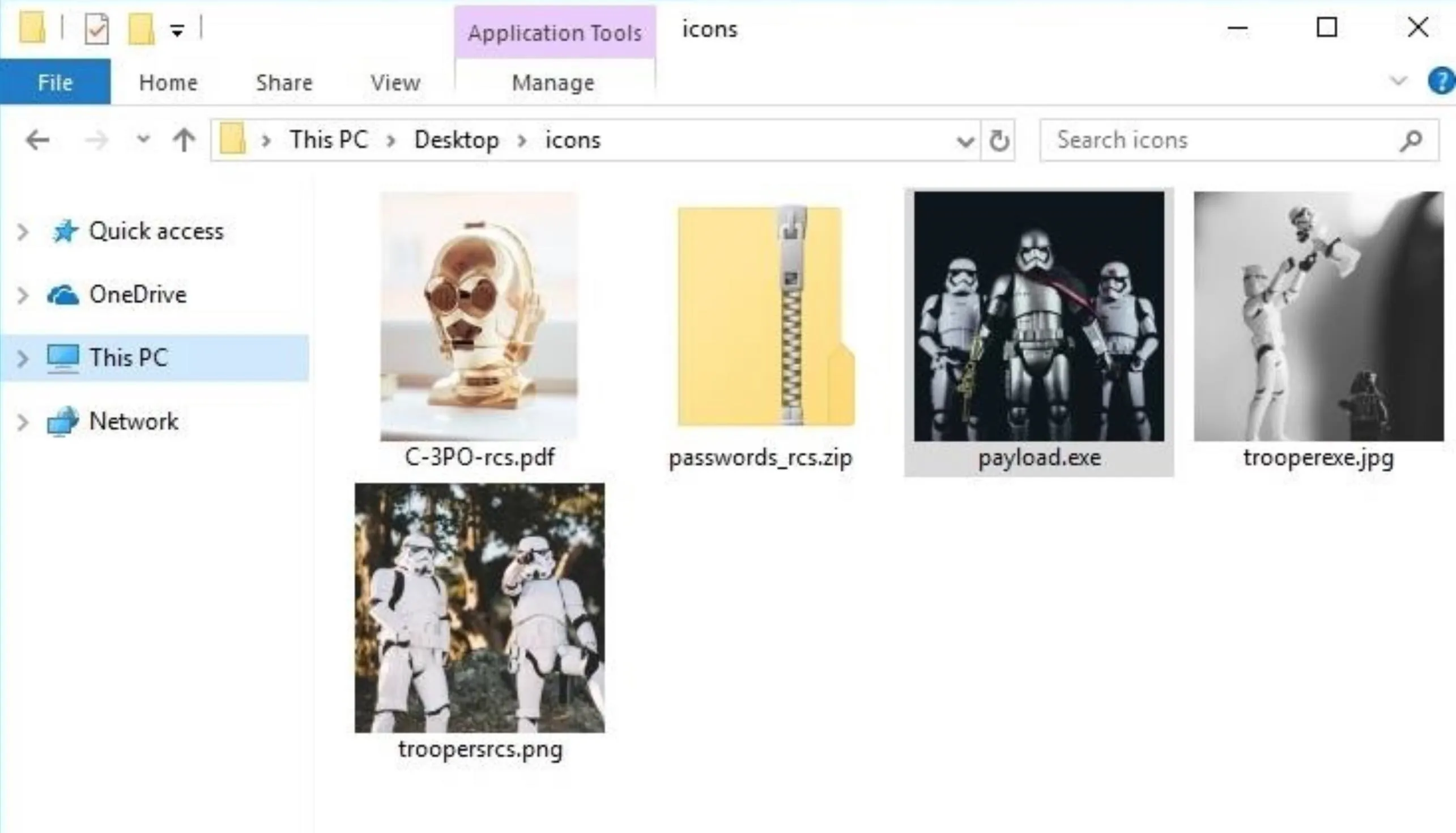The height and width of the screenshot is (833, 1456).
Task: Maximize the icons window
Action: coord(1327,27)
